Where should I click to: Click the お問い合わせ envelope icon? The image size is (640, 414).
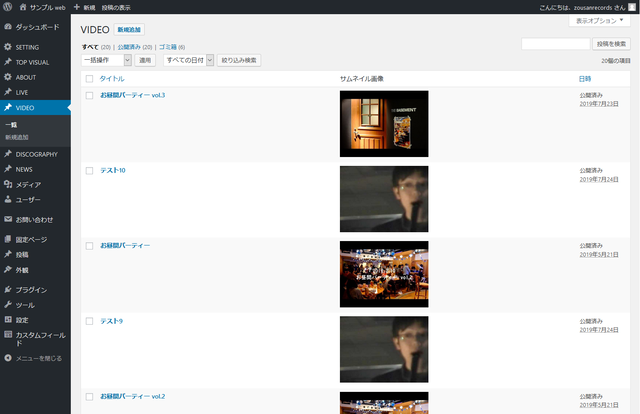(8, 219)
